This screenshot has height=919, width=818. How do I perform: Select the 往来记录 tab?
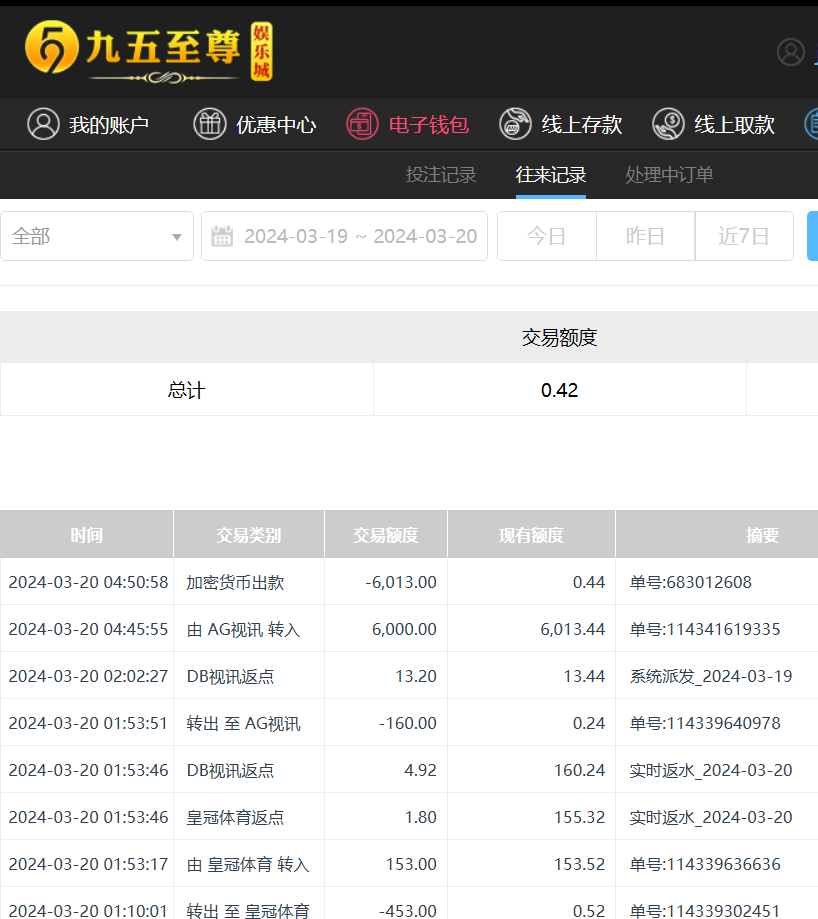tap(551, 175)
